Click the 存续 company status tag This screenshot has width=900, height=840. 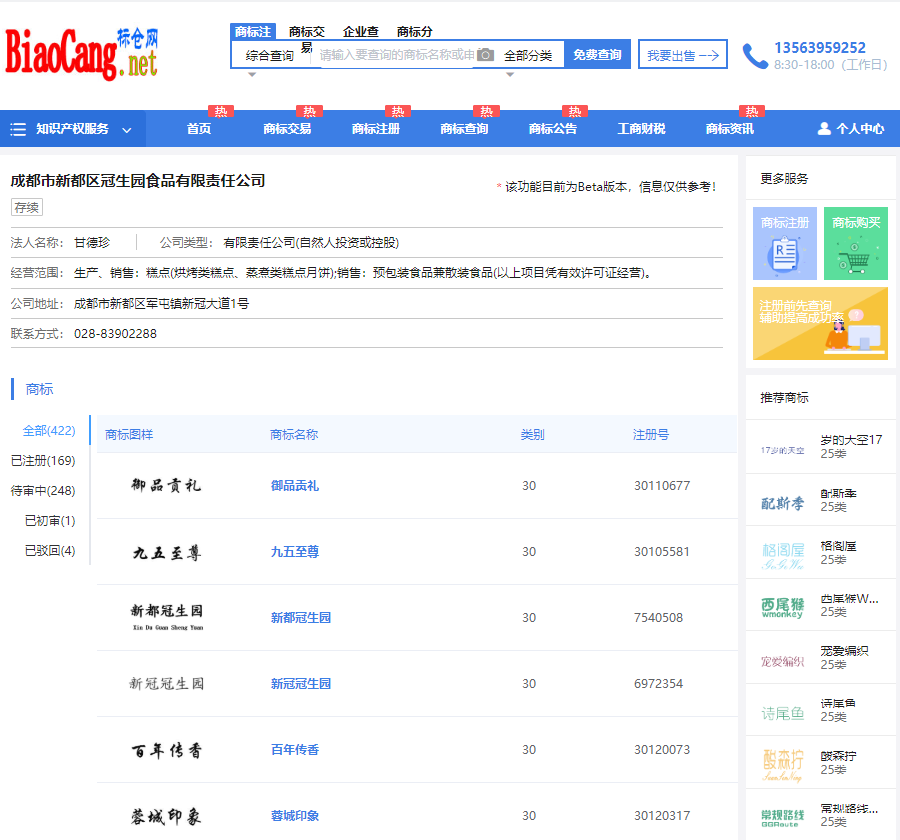[x=27, y=207]
